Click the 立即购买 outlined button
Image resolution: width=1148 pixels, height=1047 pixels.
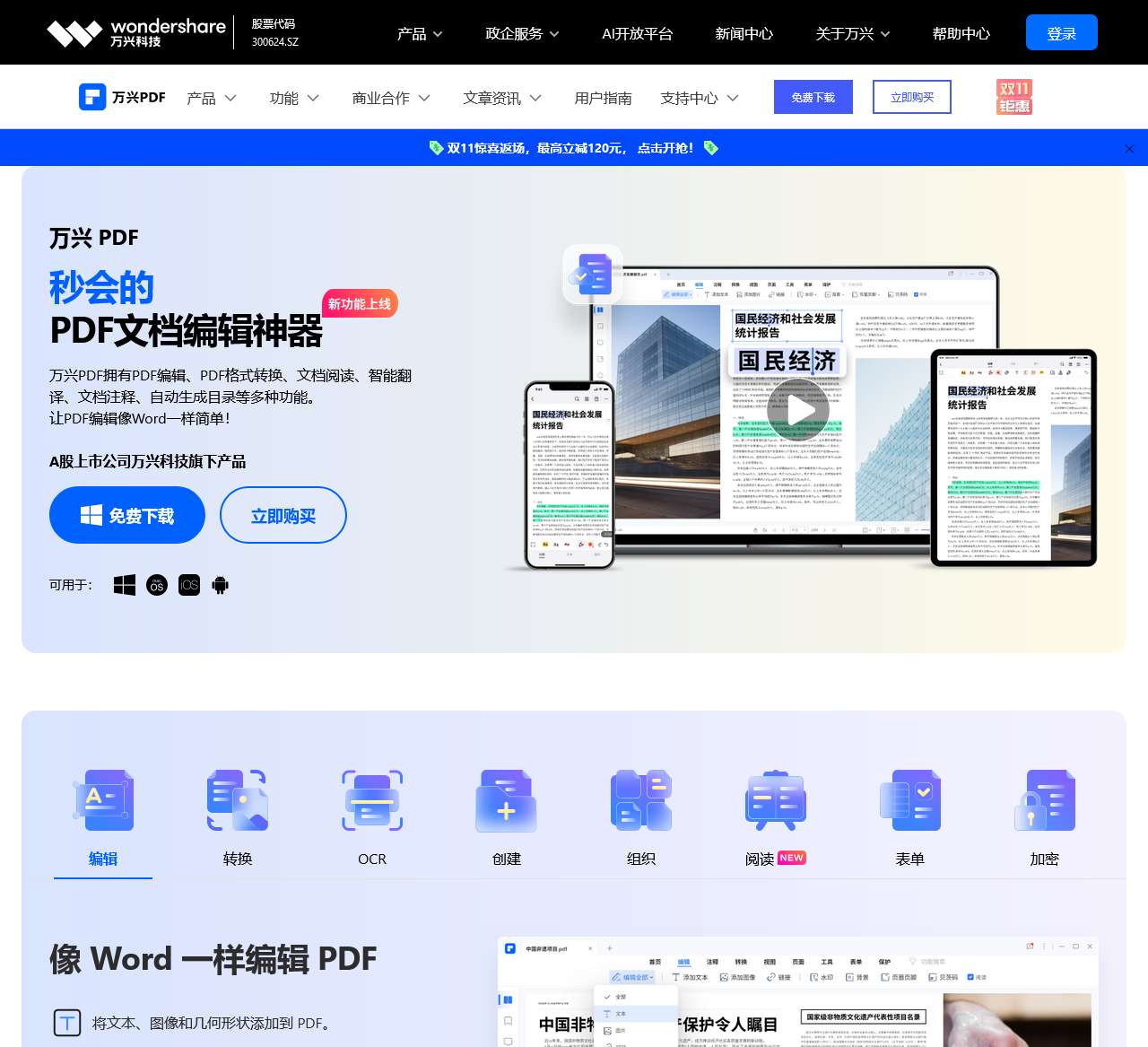click(x=283, y=515)
